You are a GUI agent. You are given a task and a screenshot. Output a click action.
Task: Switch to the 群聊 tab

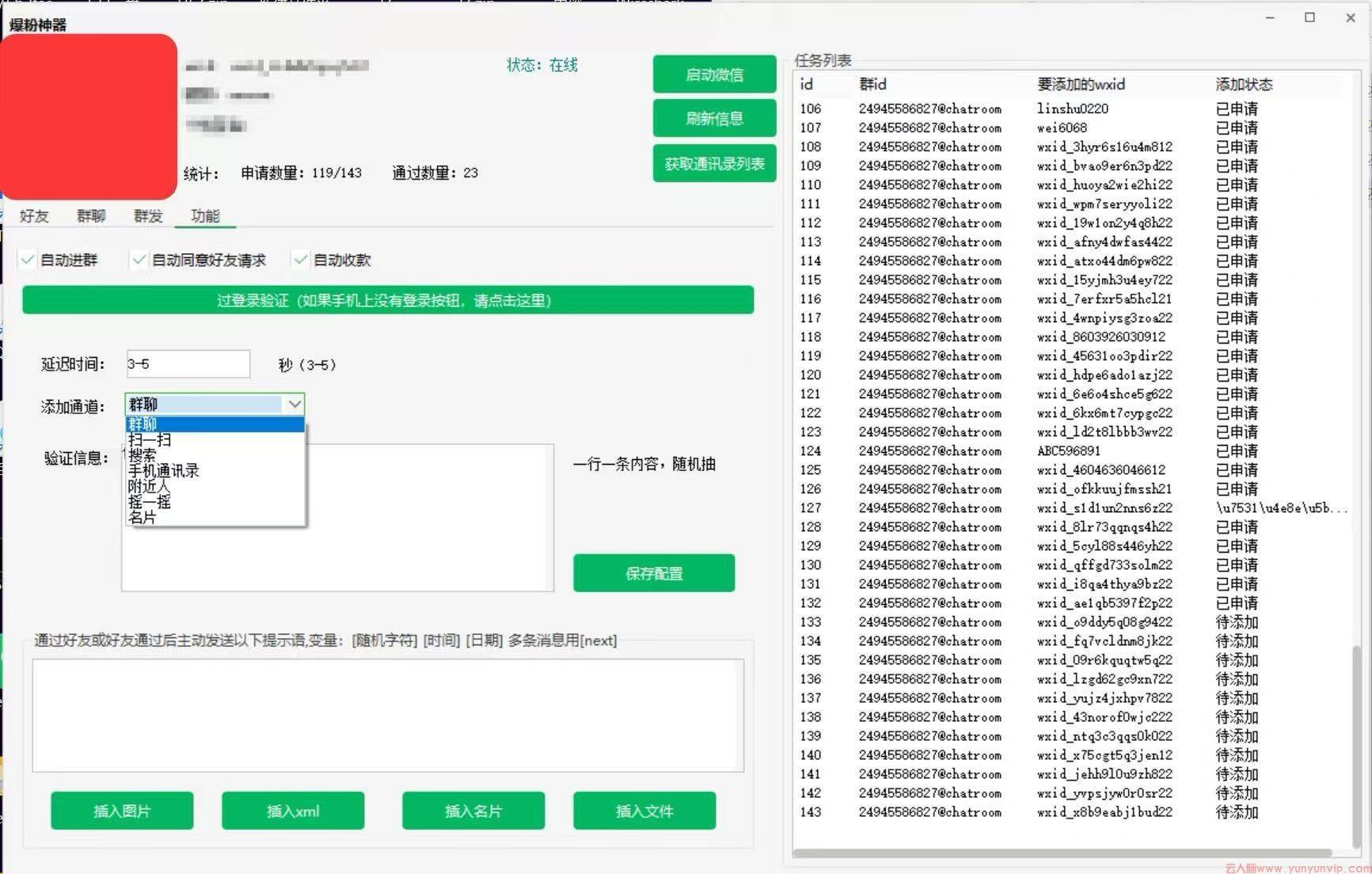91,215
